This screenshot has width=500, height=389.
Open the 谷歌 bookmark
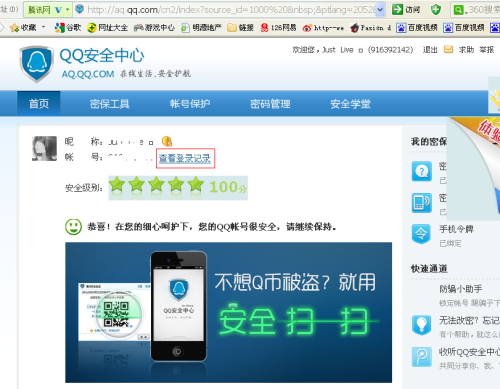[x=68, y=28]
